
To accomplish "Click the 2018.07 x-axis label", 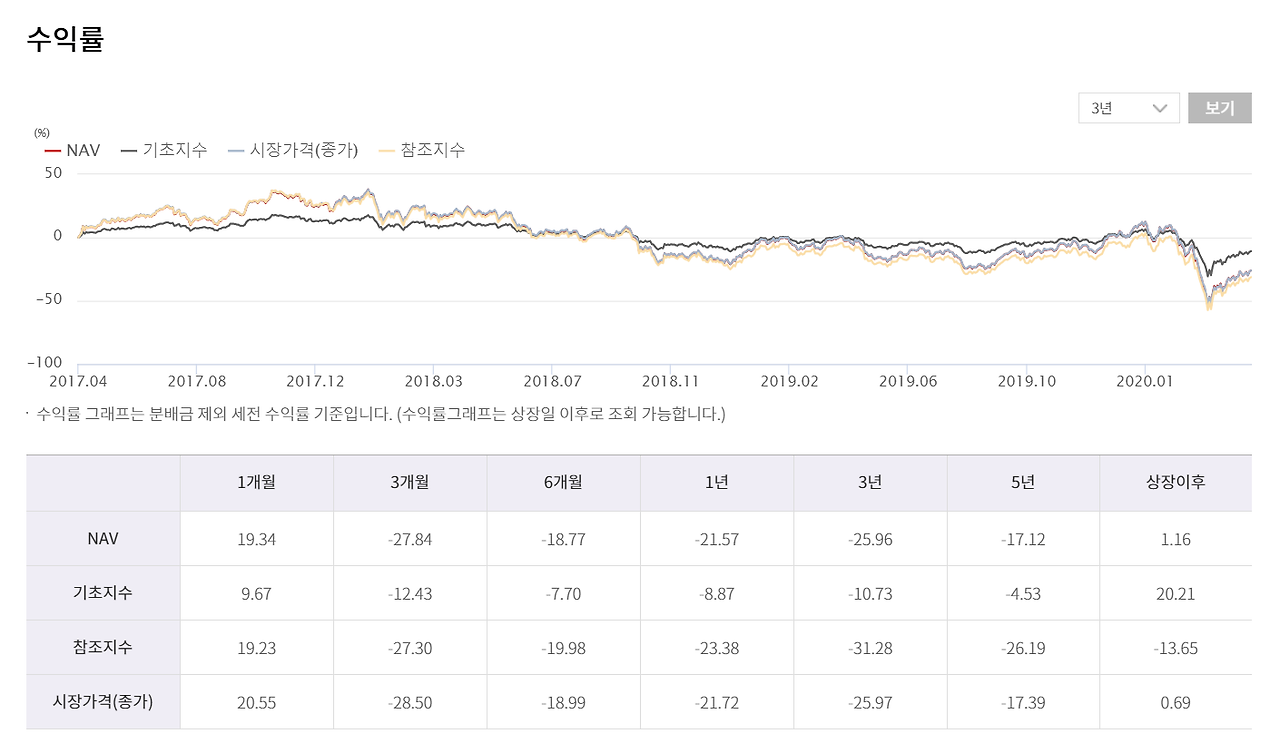I will [x=553, y=381].
